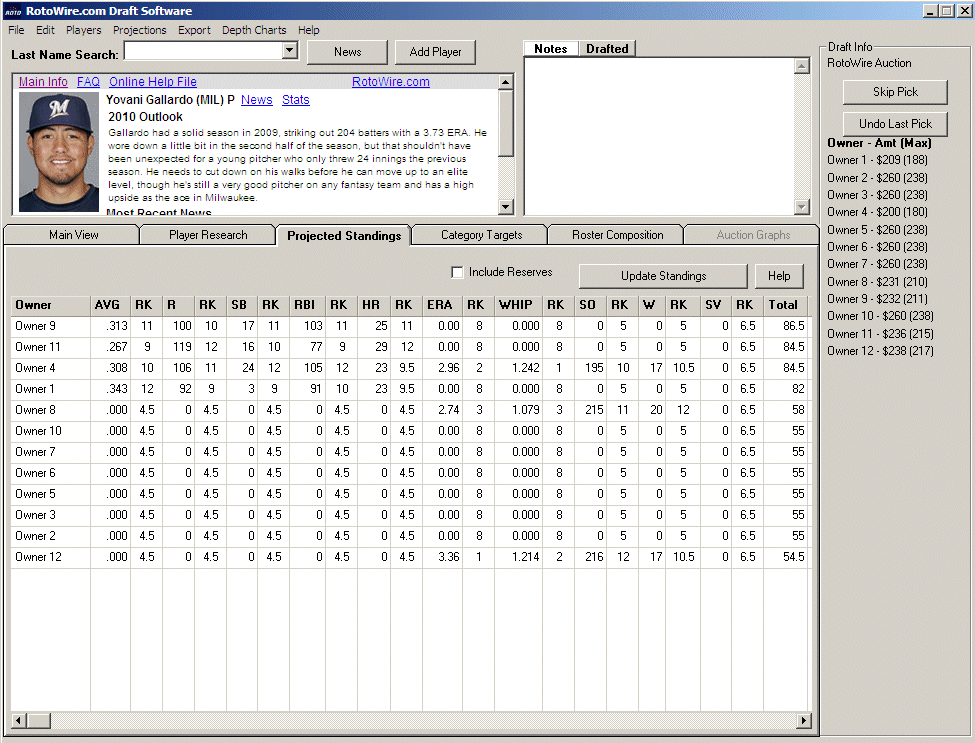Screen dimensions: 975x743
Task: Focus the Last Name Search input field
Action: (203, 50)
